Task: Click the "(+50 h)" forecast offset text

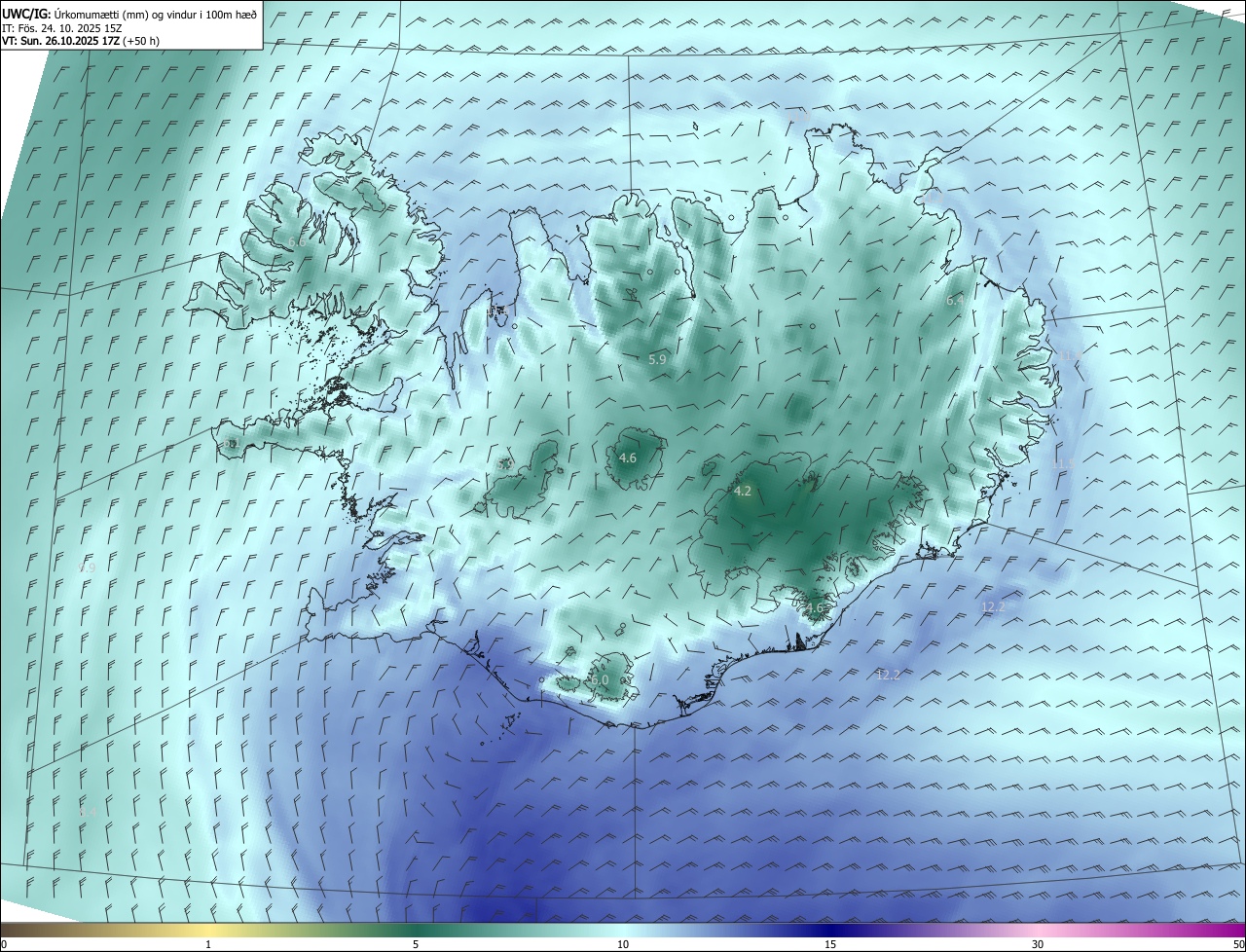Action: (x=141, y=41)
